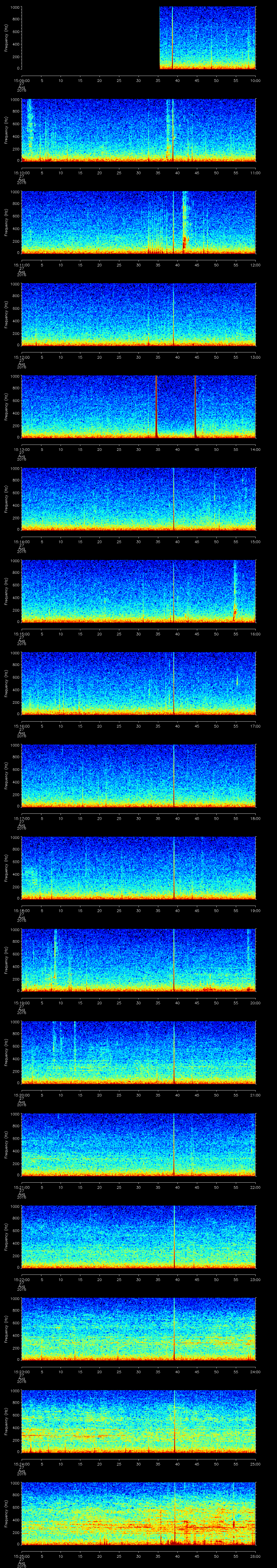Open the 15:11:00 spectrogram plot
Screen dimensions: 277x1568
[139, 222]
